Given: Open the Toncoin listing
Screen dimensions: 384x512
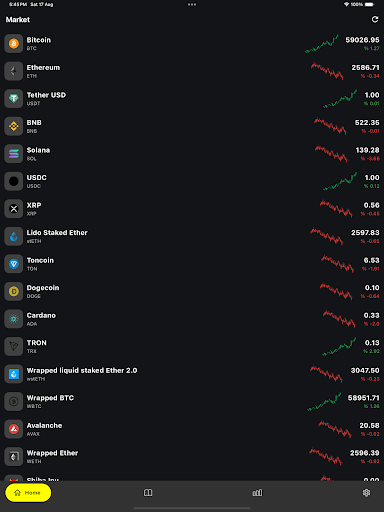Looking at the screenshot, I should (x=192, y=264).
